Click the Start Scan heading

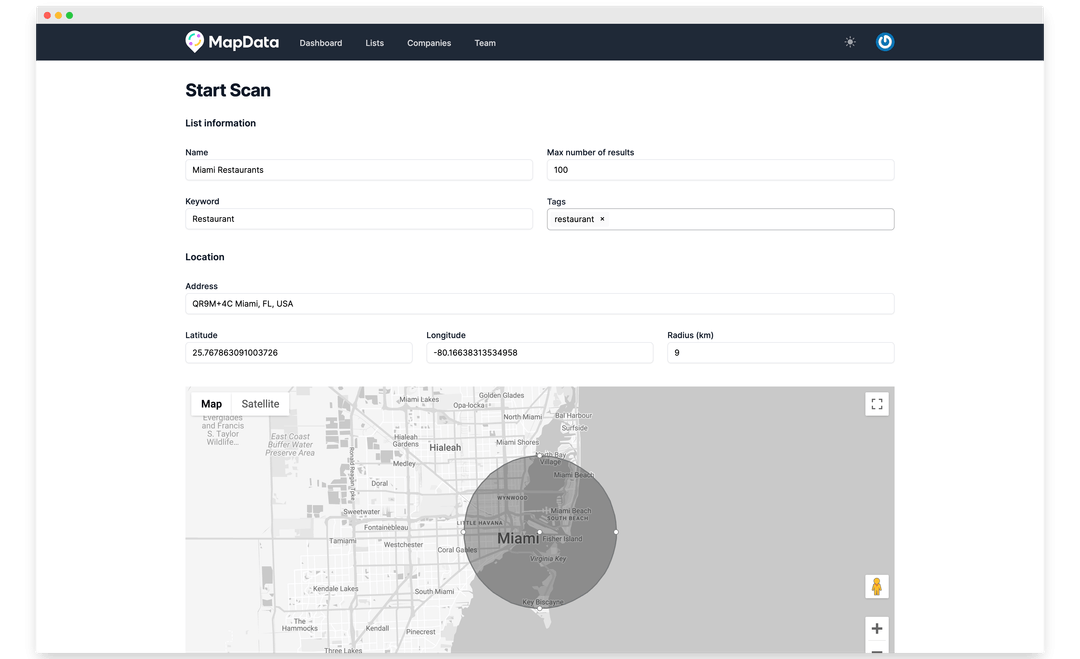pyautogui.click(x=228, y=90)
